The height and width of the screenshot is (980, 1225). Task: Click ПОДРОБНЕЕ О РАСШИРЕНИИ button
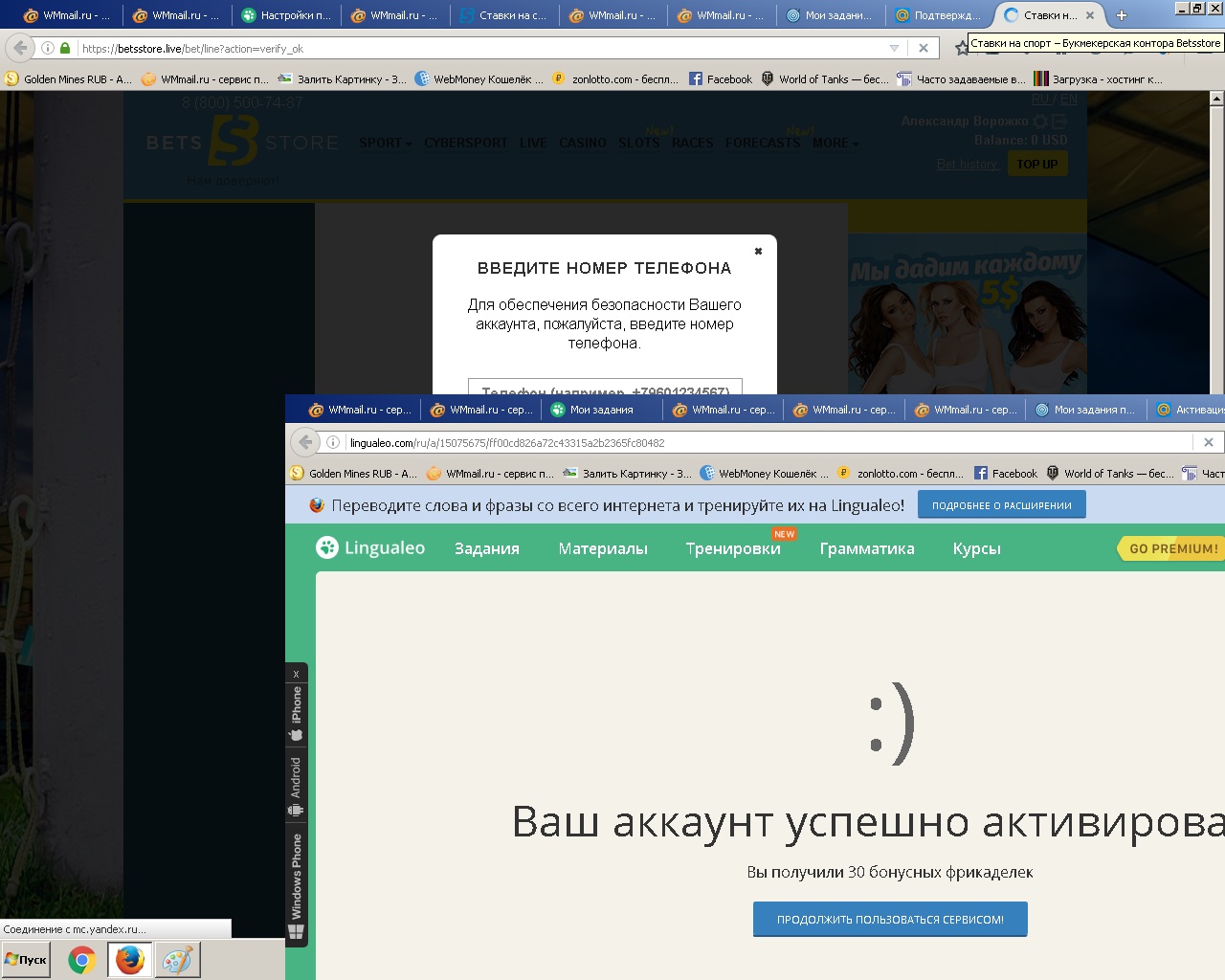click(x=1002, y=505)
